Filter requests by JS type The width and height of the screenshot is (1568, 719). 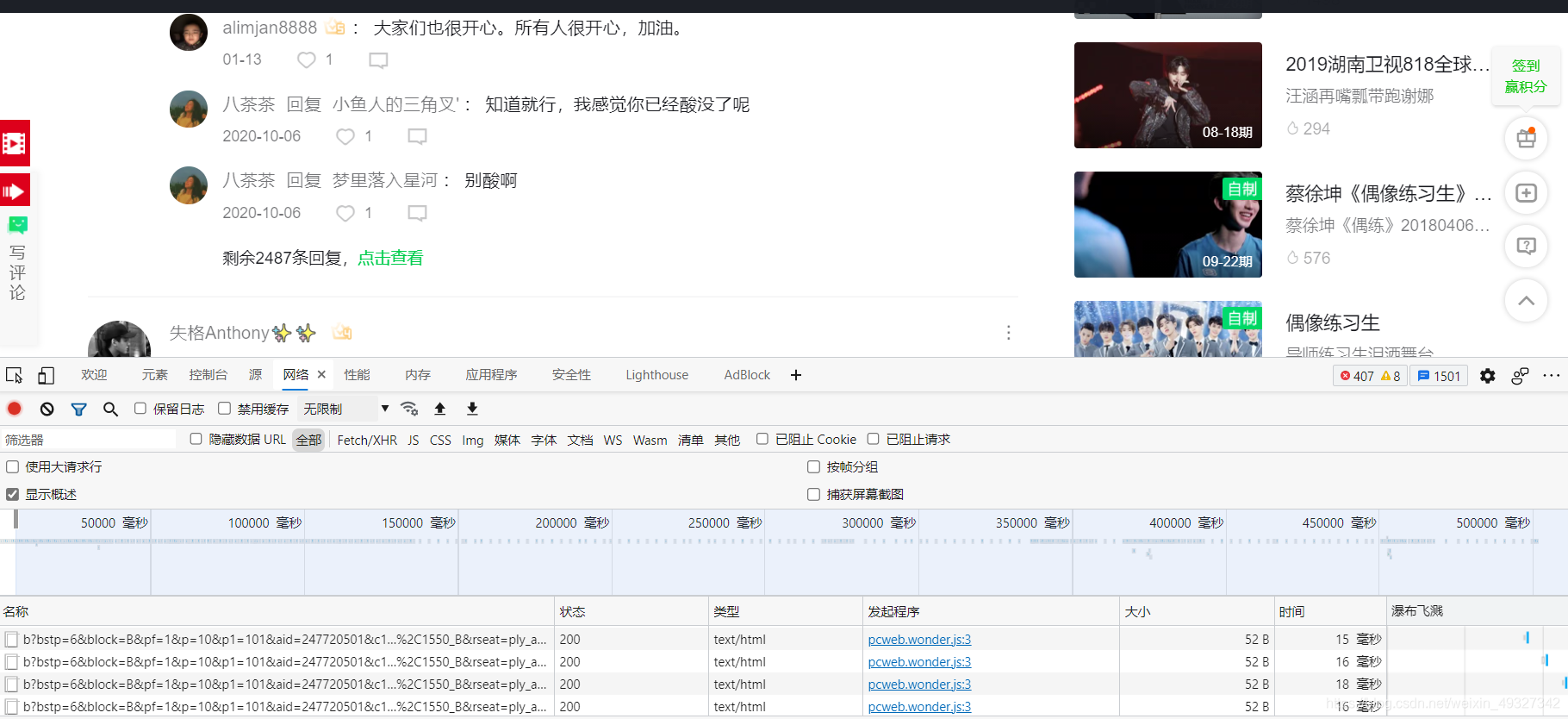point(414,440)
